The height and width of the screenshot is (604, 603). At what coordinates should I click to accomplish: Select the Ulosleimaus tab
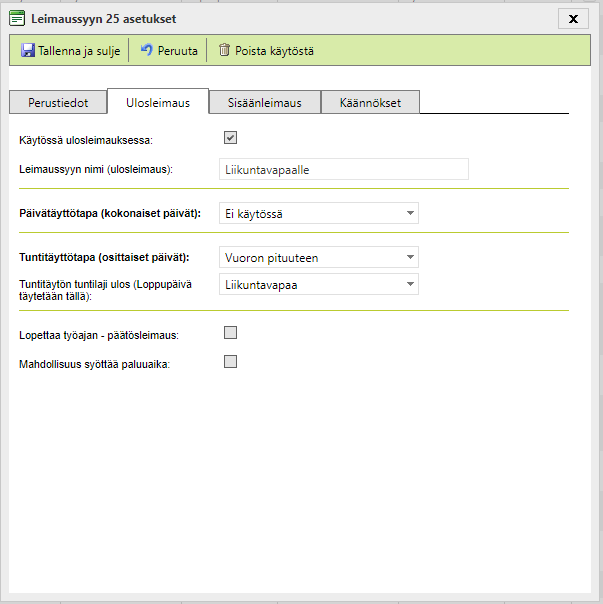point(157,102)
